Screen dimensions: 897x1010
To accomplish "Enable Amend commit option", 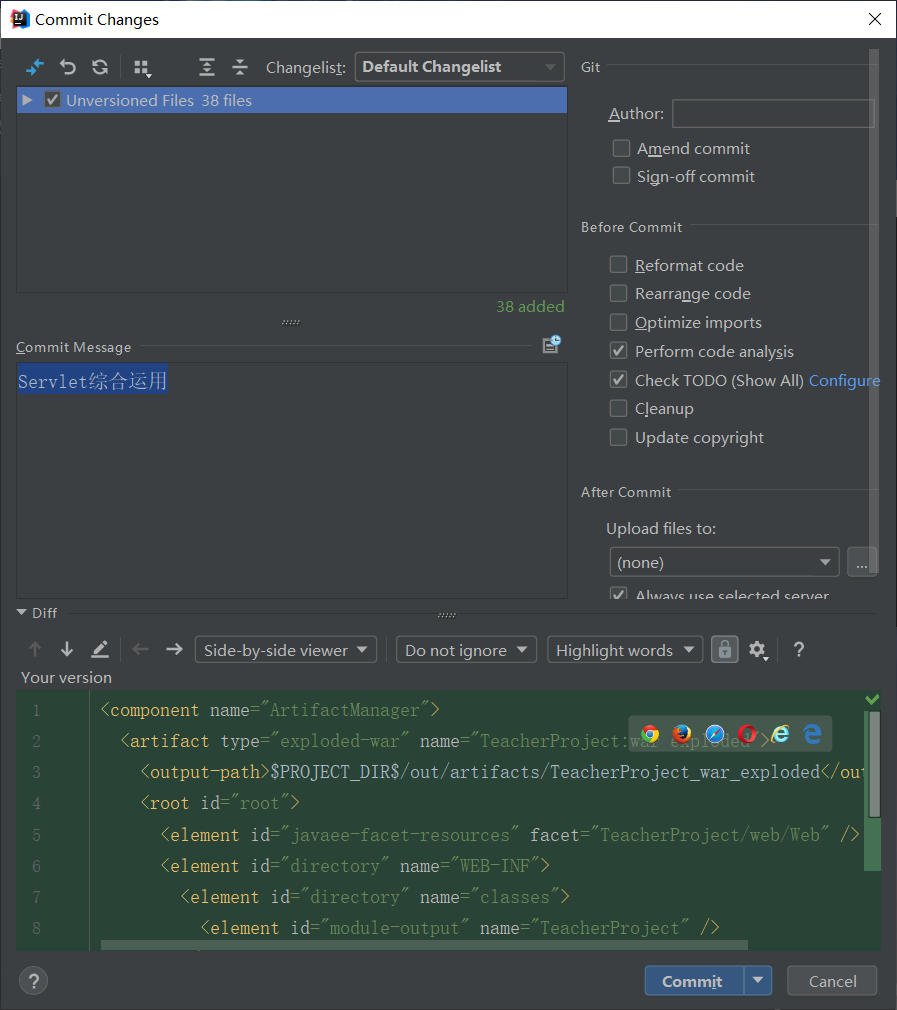I will [x=621, y=148].
